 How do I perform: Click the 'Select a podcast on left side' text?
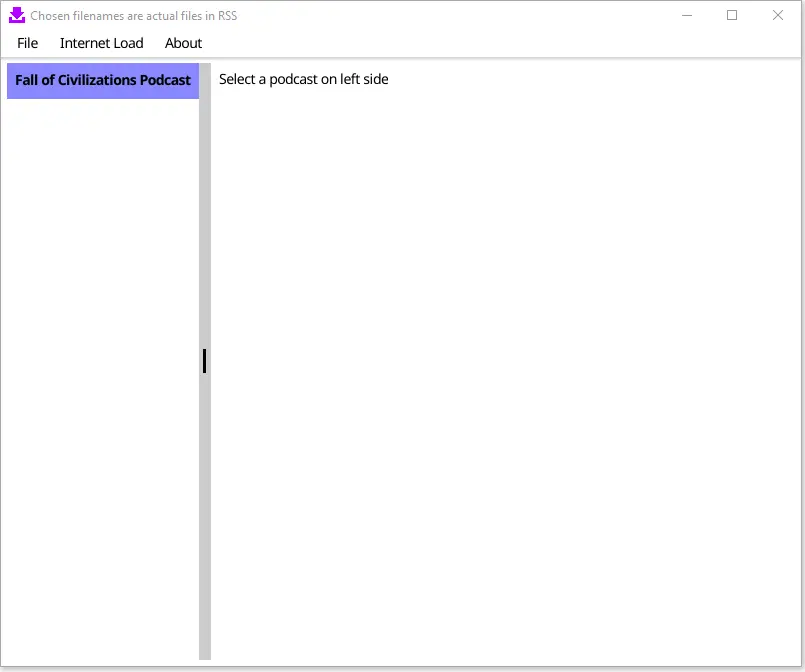303,79
